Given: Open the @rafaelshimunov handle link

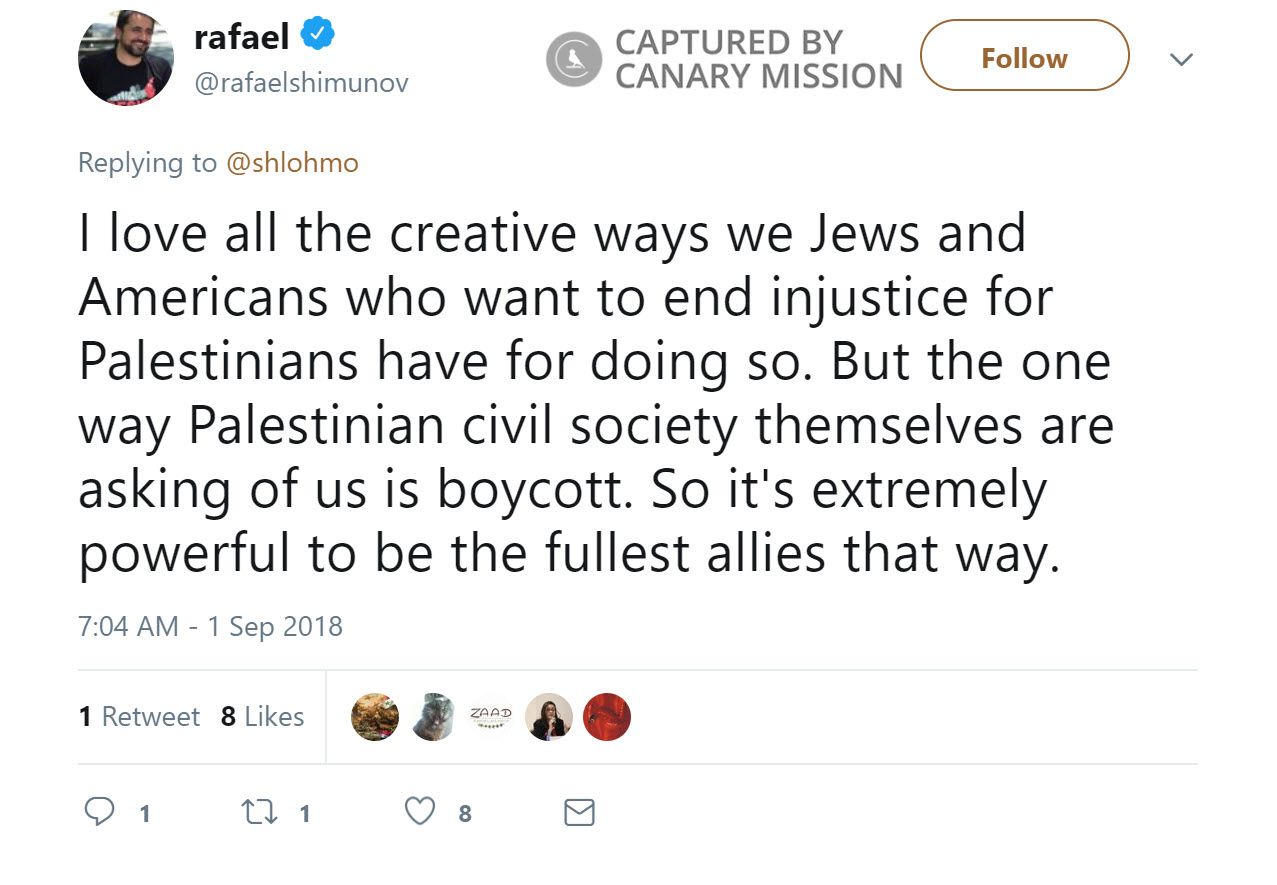Looking at the screenshot, I should [301, 82].
